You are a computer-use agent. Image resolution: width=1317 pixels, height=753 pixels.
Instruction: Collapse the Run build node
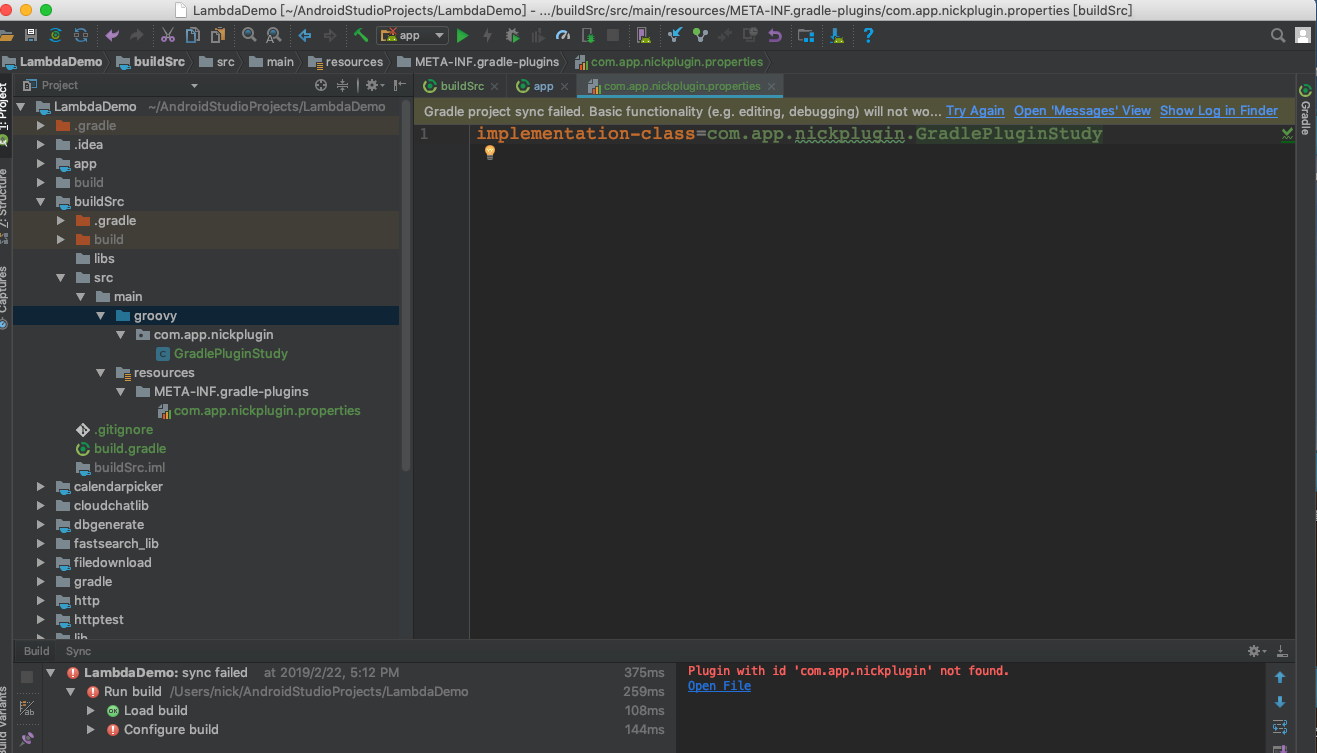tap(71, 691)
